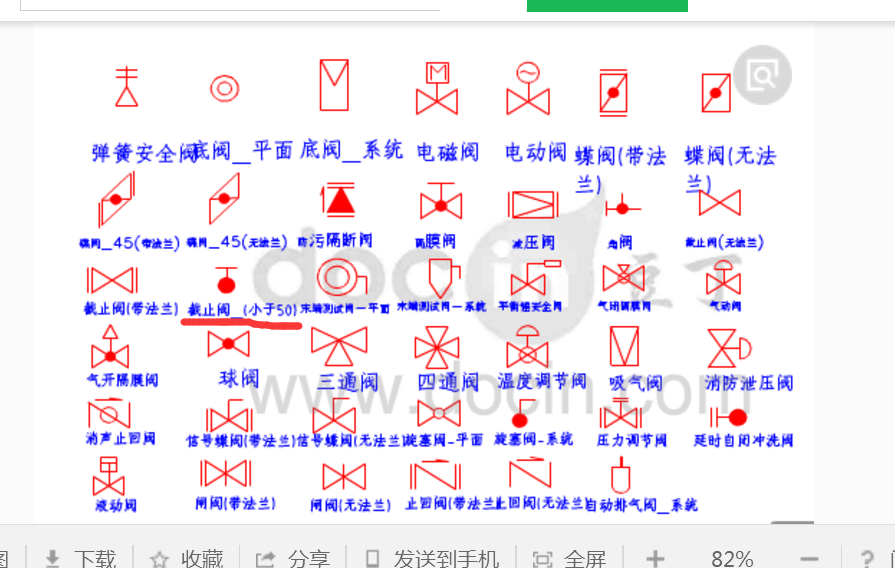Click the 液动阀 text label

point(116,505)
